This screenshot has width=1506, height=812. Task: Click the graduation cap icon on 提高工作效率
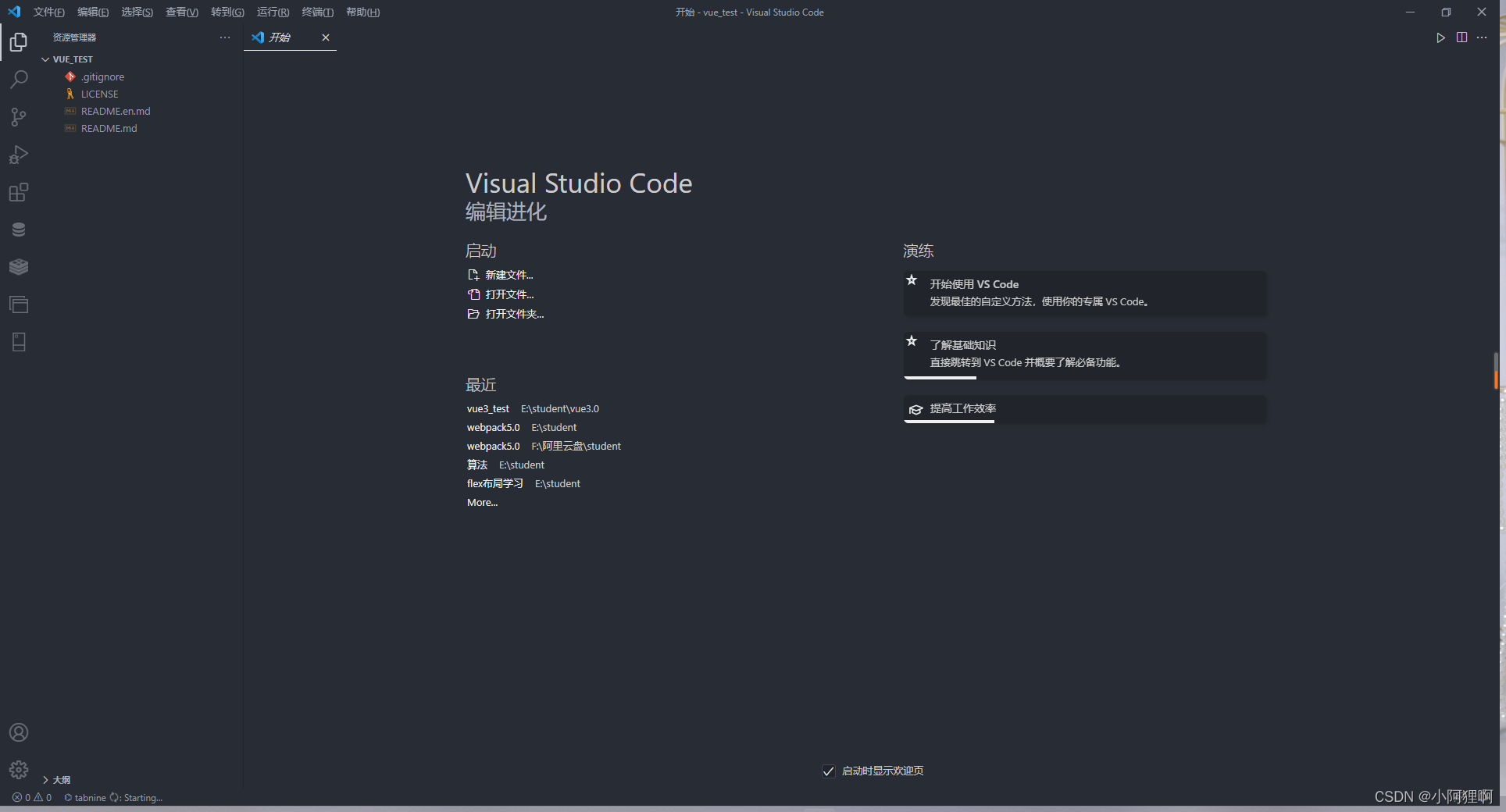[915, 409]
